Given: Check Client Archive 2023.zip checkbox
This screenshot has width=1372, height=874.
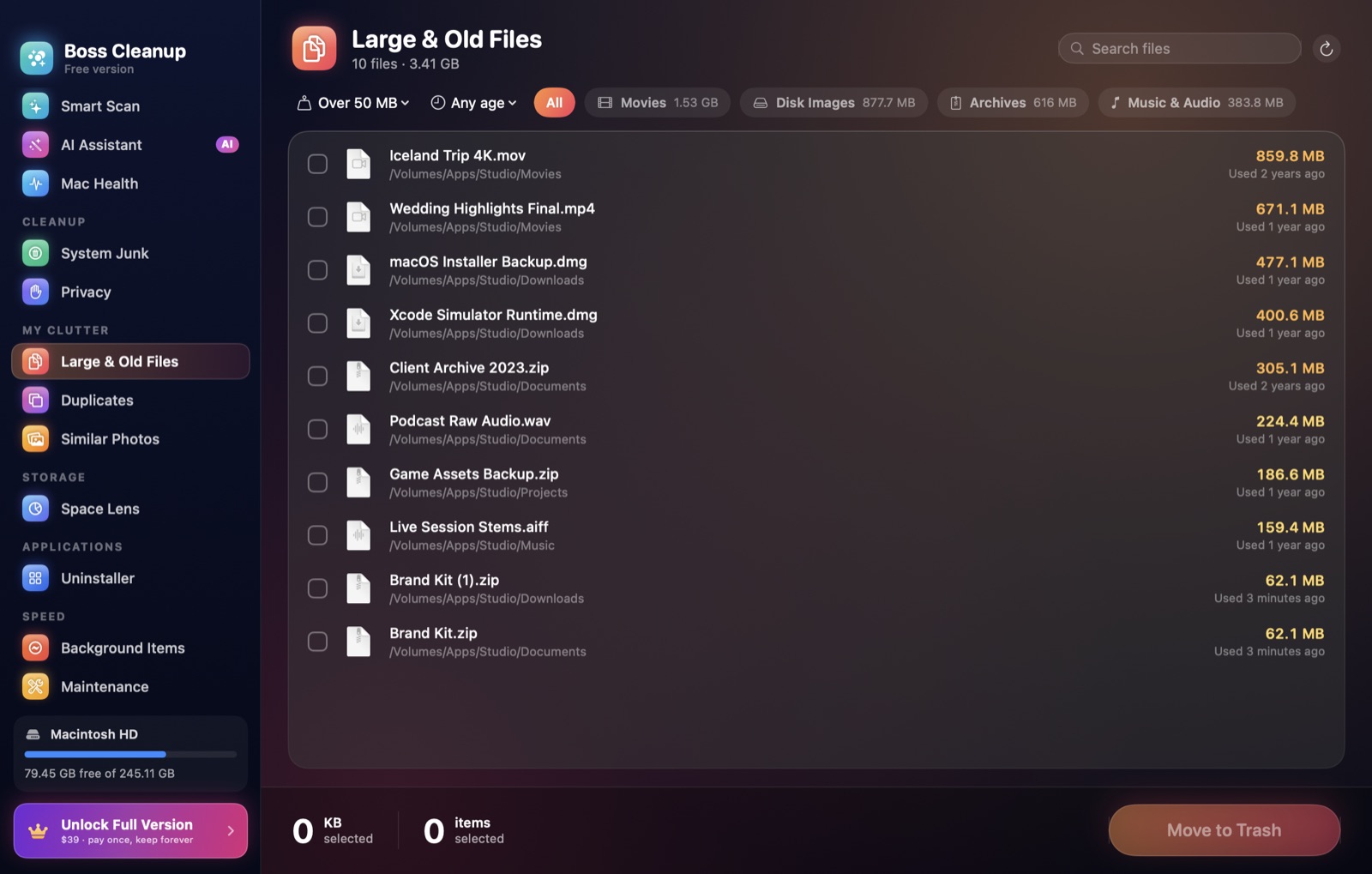Looking at the screenshot, I should [317, 376].
